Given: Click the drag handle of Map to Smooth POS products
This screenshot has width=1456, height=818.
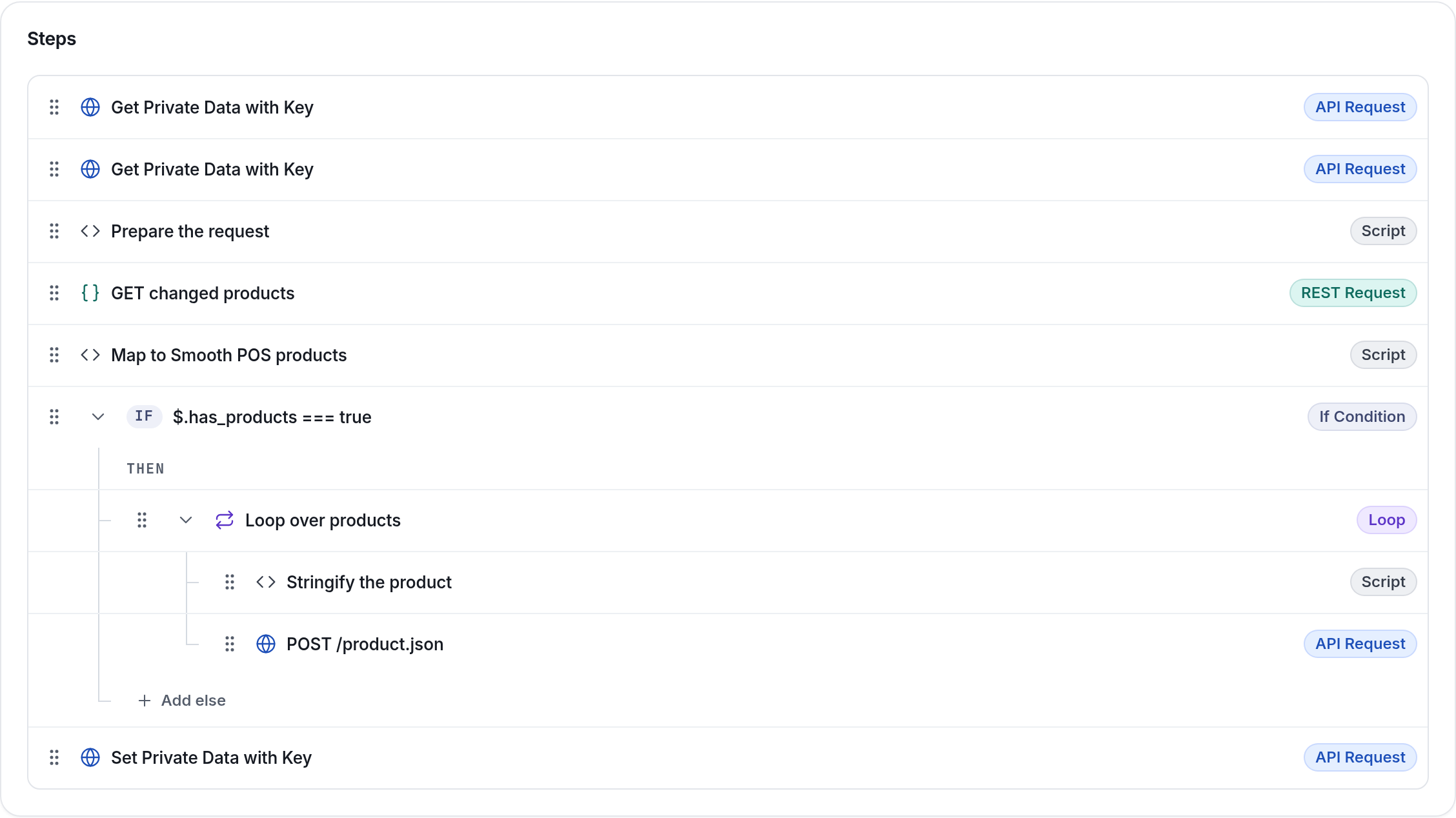Looking at the screenshot, I should coord(54,355).
